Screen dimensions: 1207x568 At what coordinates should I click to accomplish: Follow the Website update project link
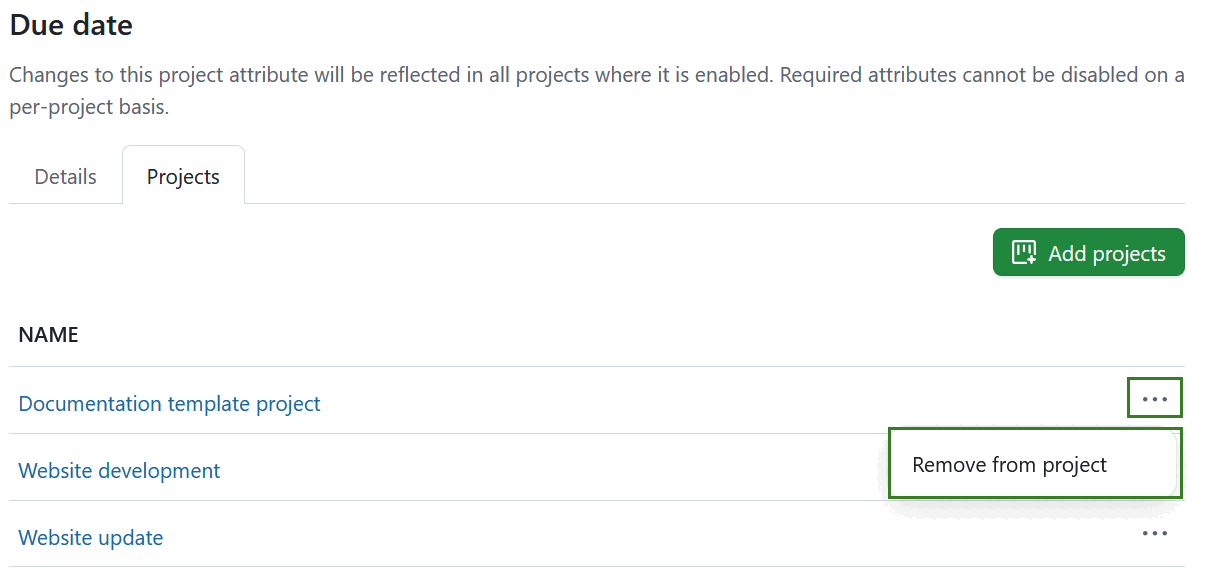(91, 538)
